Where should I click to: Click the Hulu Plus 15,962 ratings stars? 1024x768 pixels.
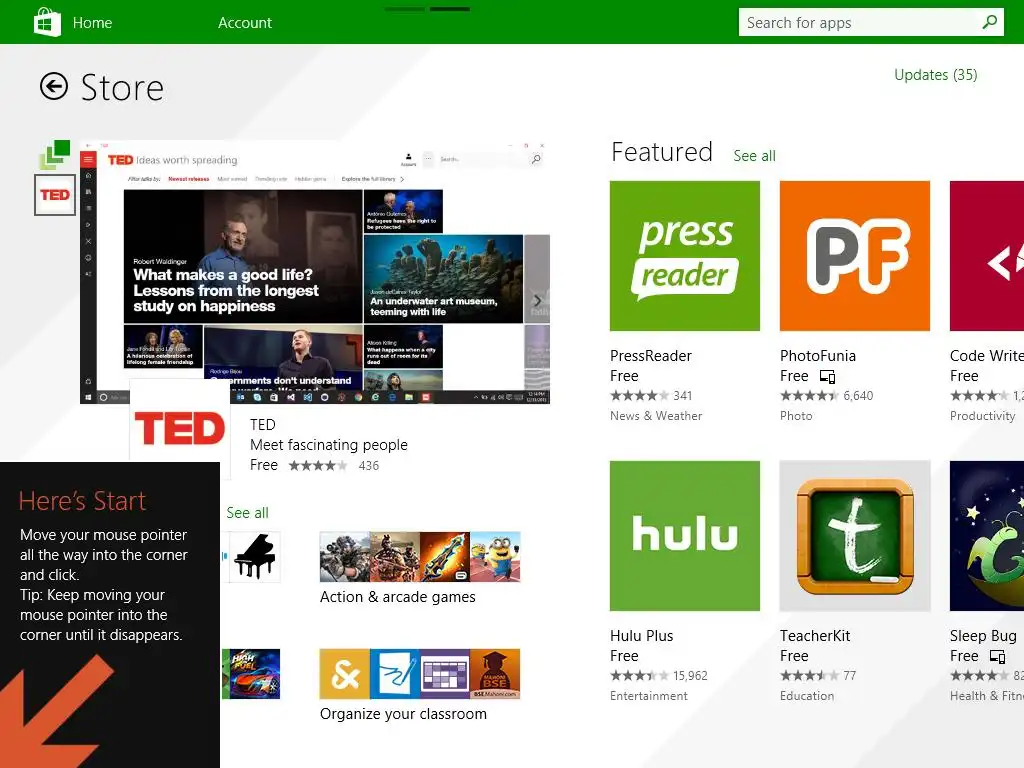[x=639, y=676]
